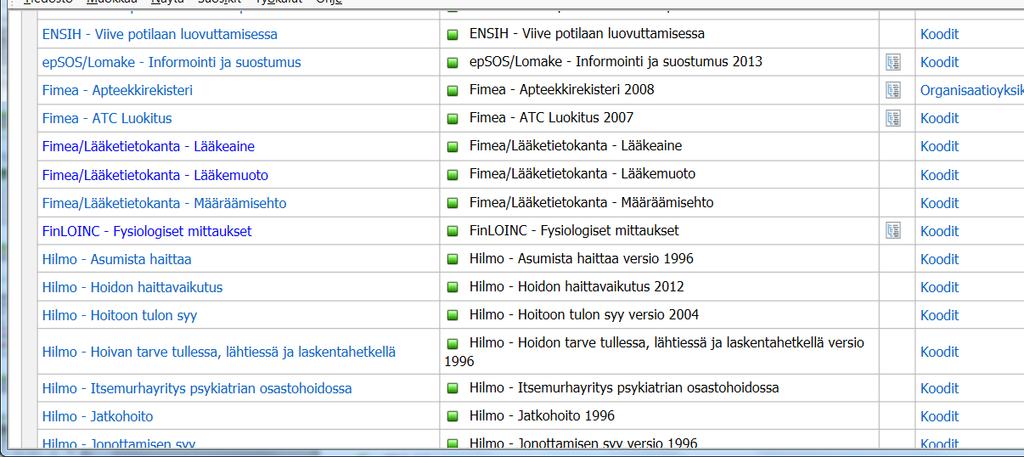Image resolution: width=1024 pixels, height=457 pixels.
Task: Open document icon for Fimea - Apteekkirekisteri 2008
Action: (x=893, y=90)
